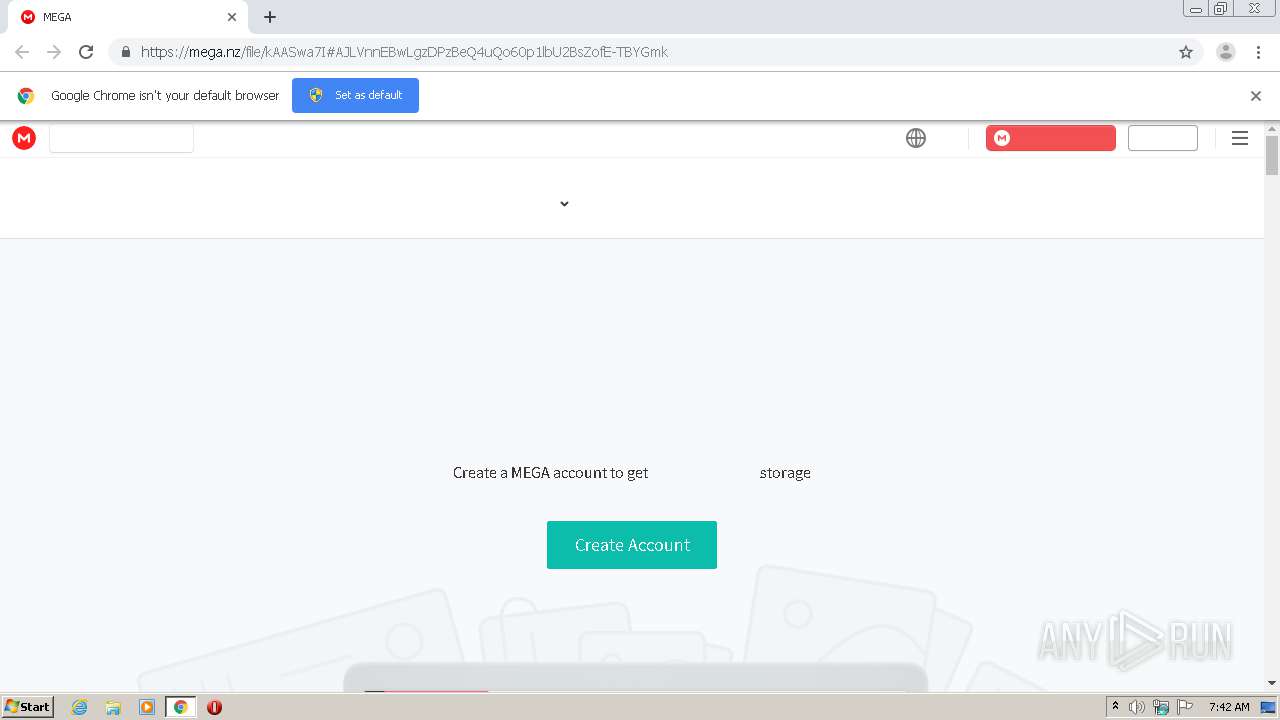This screenshot has height=720, width=1280.
Task: Open the Windows Start menu
Action: pos(28,706)
